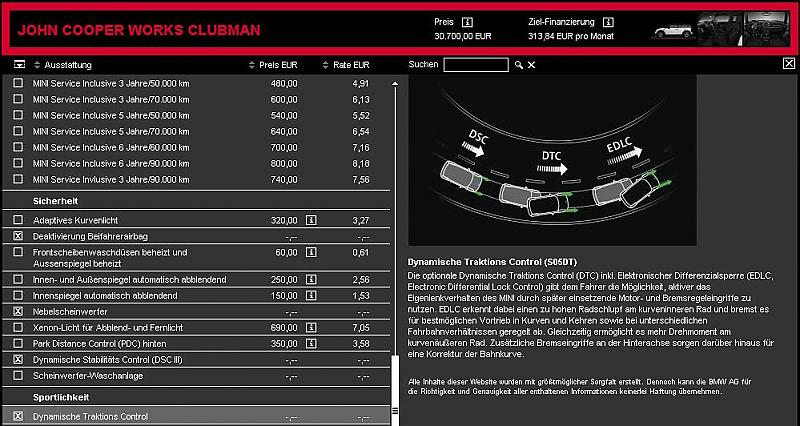Enable the Adaptives Kurvenlicht checkbox
800x426 pixels.
pyautogui.click(x=18, y=220)
